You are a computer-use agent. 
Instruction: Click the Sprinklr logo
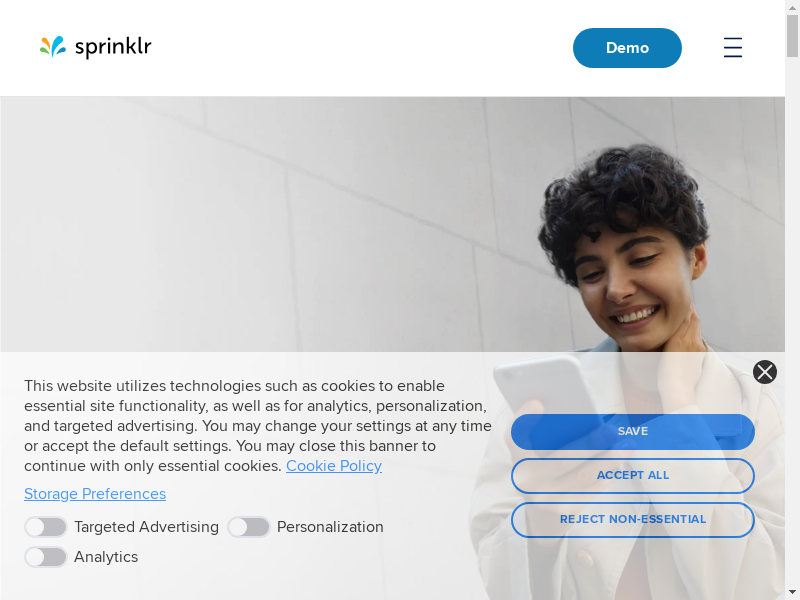(x=95, y=47)
